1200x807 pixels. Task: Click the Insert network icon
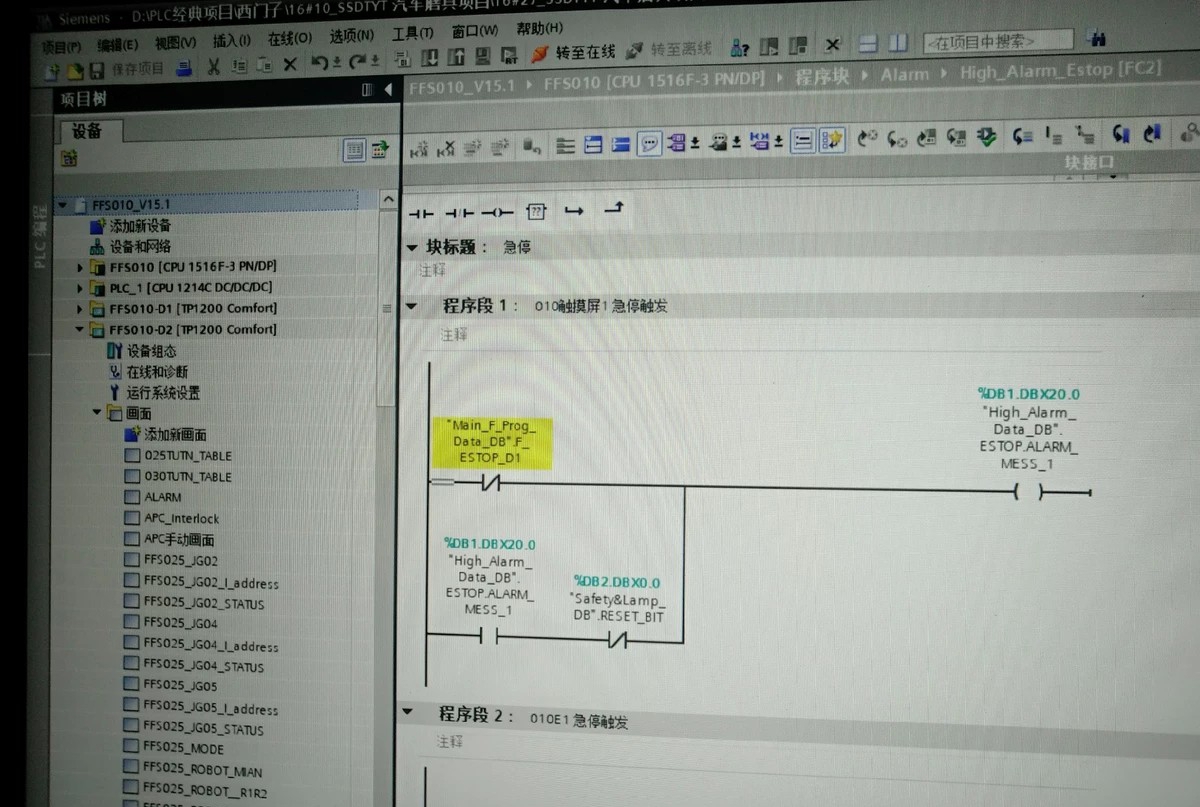click(x=420, y=149)
